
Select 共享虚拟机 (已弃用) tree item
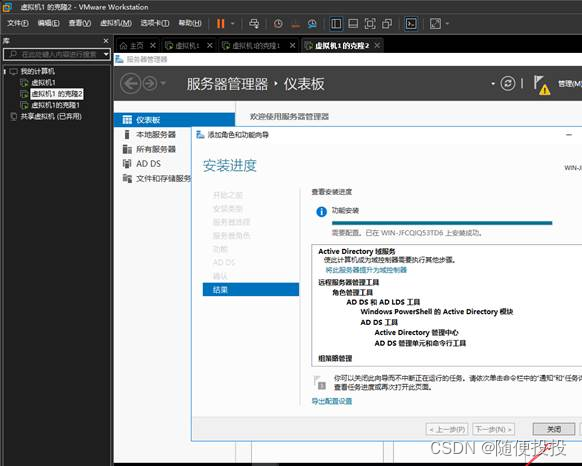point(51,117)
